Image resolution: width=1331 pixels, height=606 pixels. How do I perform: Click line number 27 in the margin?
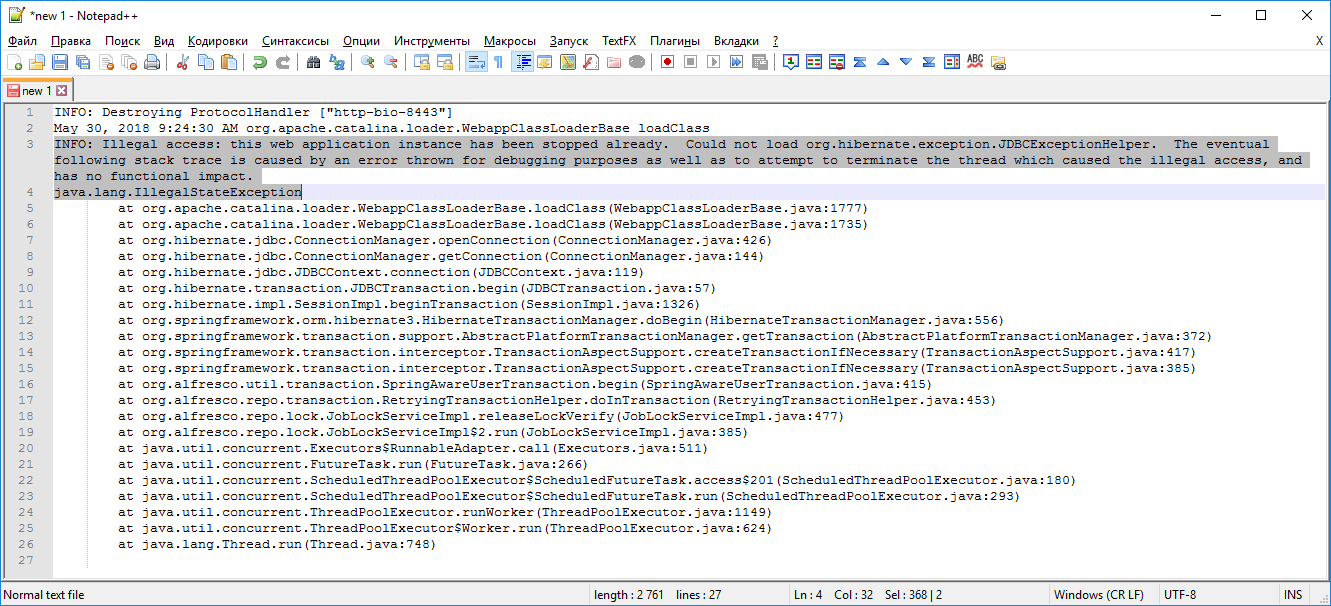point(27,560)
